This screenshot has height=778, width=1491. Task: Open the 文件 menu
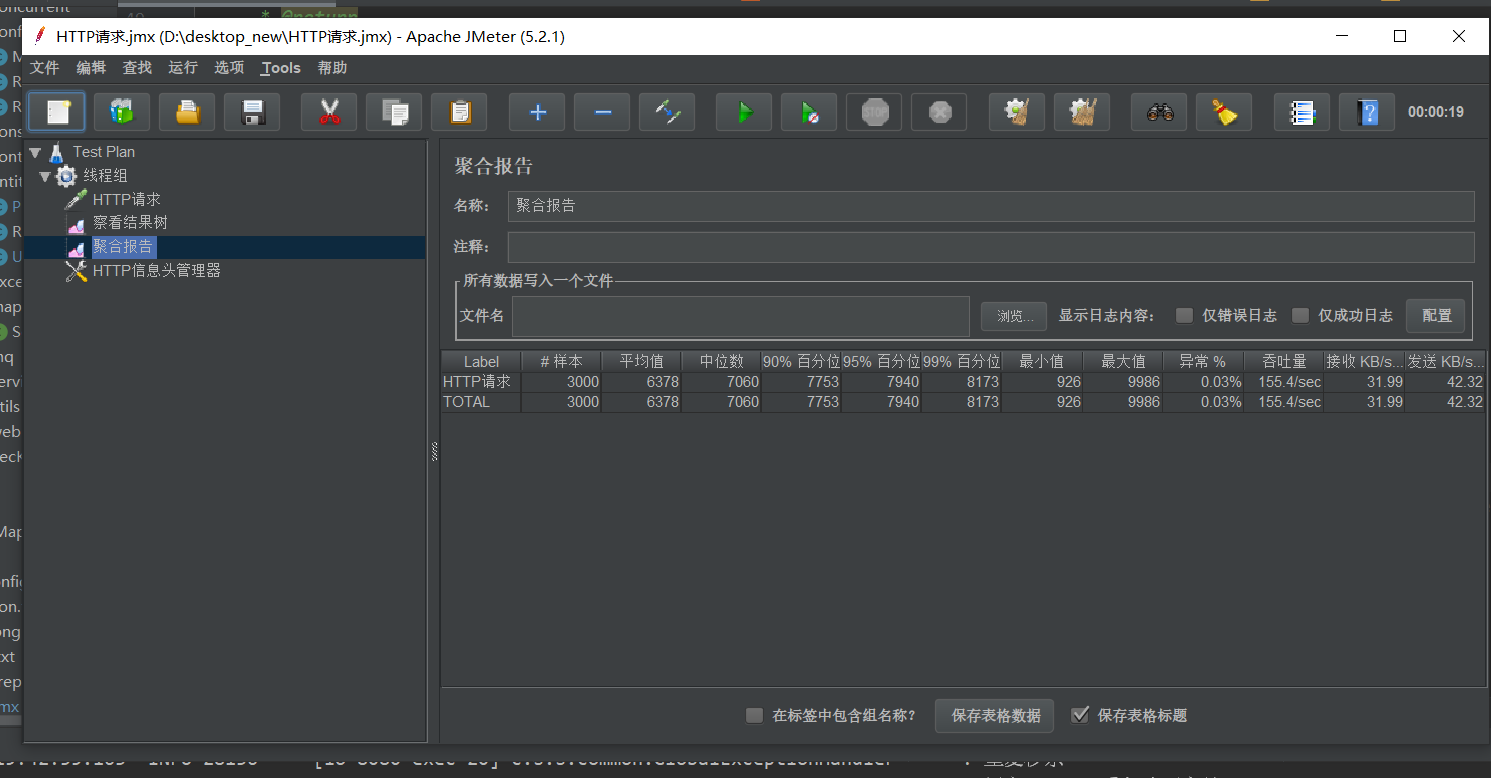click(45, 68)
